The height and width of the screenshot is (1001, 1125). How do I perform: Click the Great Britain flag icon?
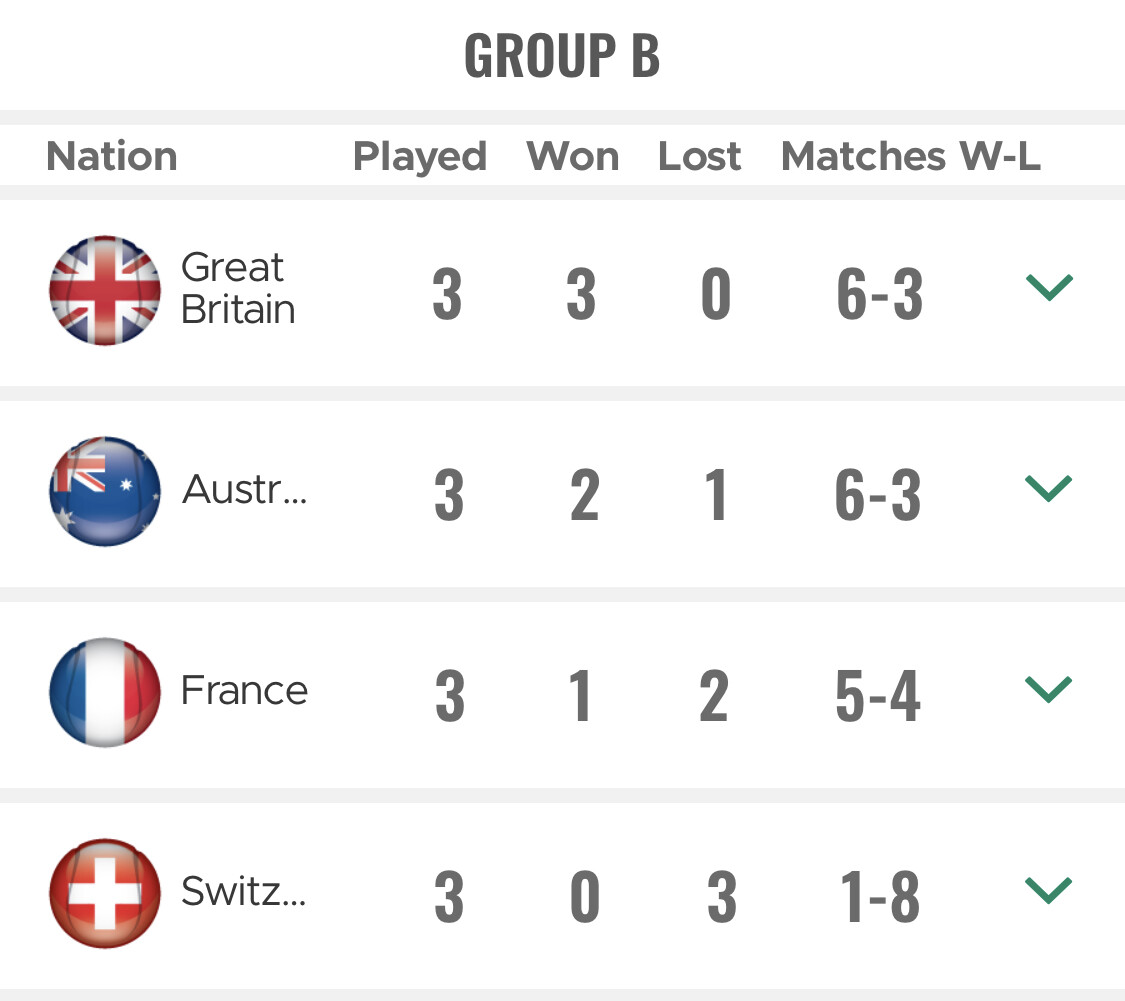pyautogui.click(x=105, y=291)
